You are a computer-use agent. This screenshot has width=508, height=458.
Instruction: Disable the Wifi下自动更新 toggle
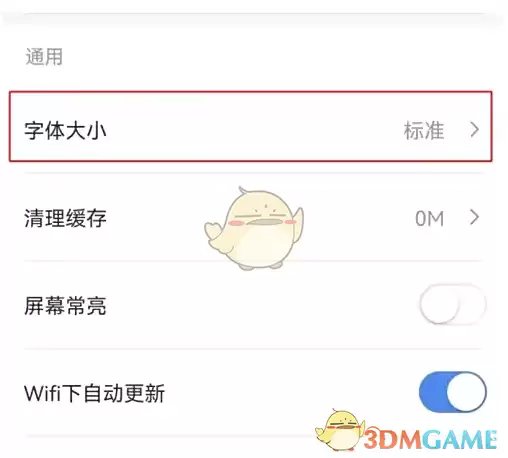(453, 393)
